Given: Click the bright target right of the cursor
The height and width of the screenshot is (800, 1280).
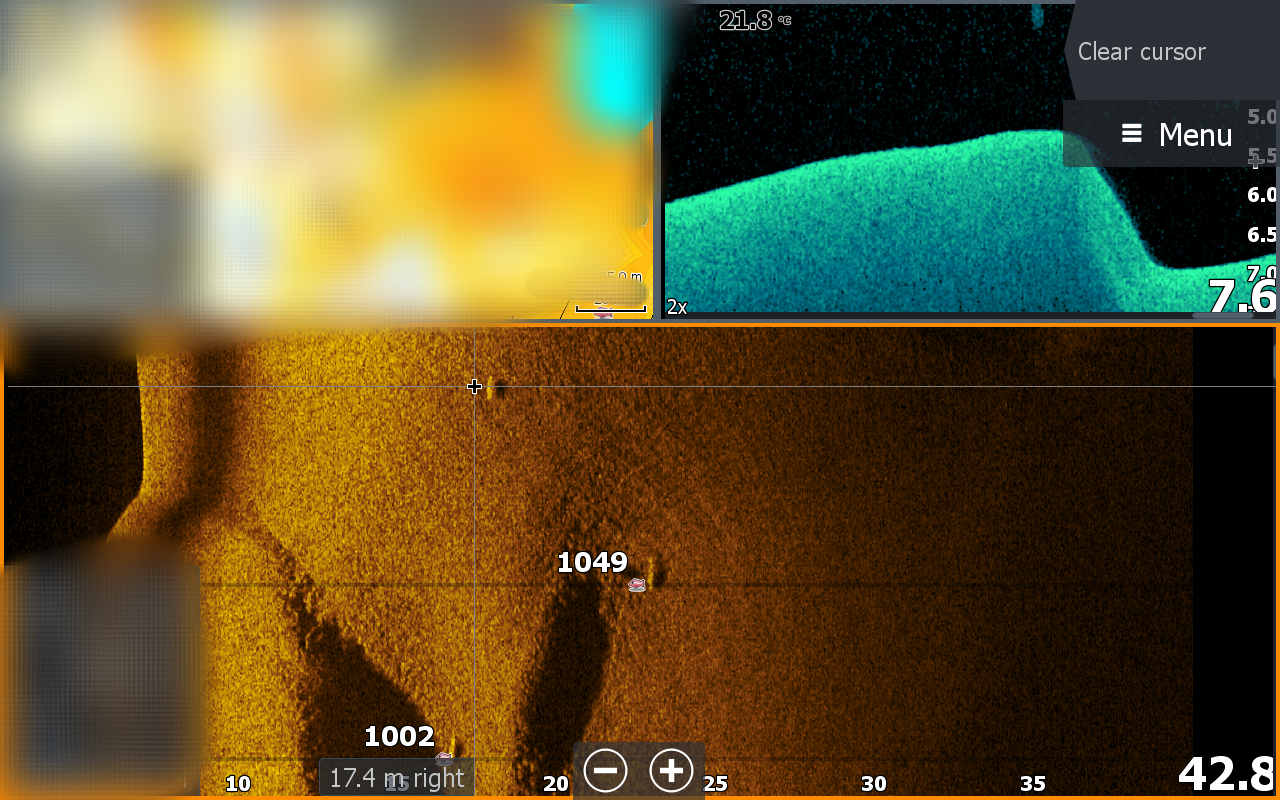Looking at the screenshot, I should coord(492,388).
